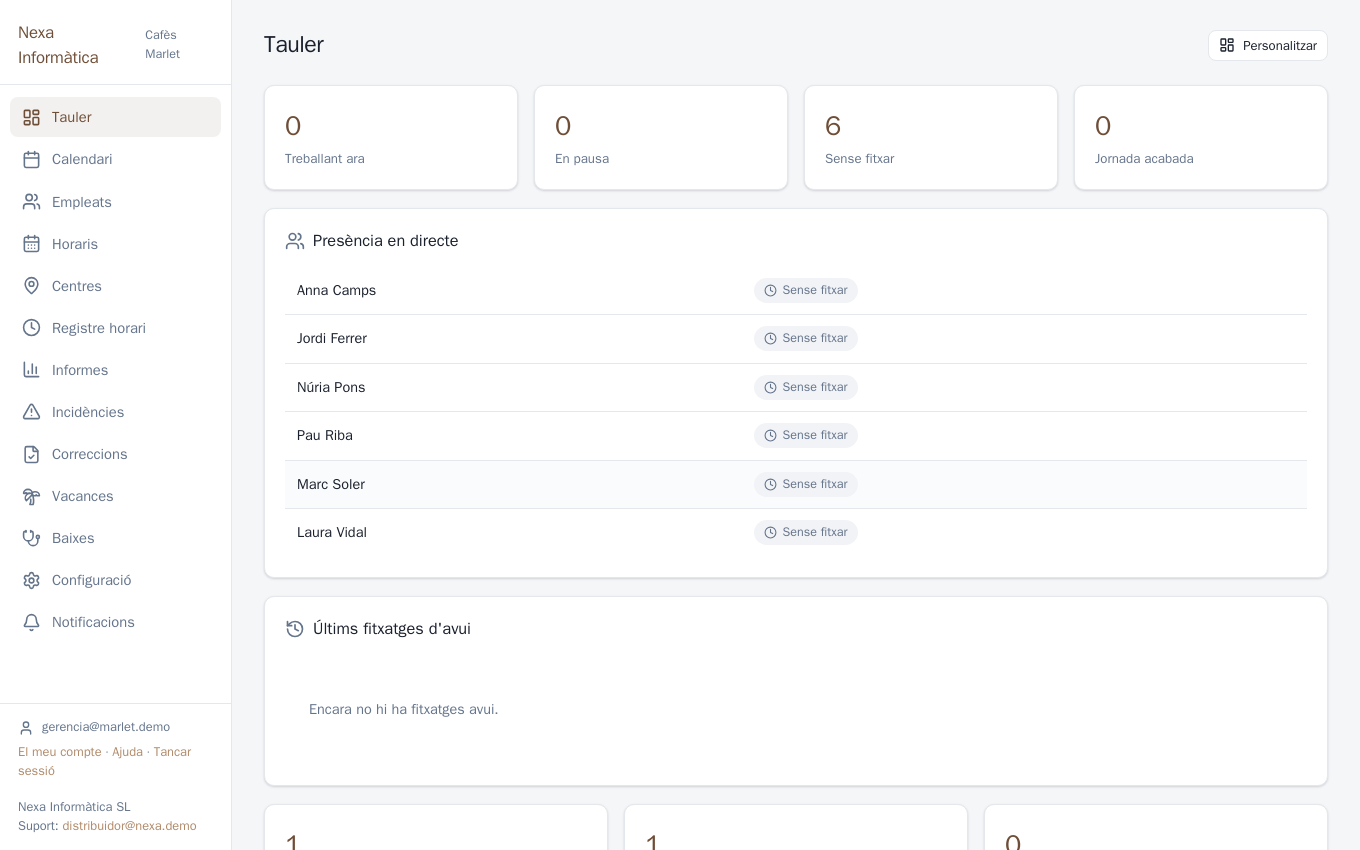Click the clock icon in Anna Camps status
Viewport: 1360px width, 850px height.
click(x=771, y=291)
